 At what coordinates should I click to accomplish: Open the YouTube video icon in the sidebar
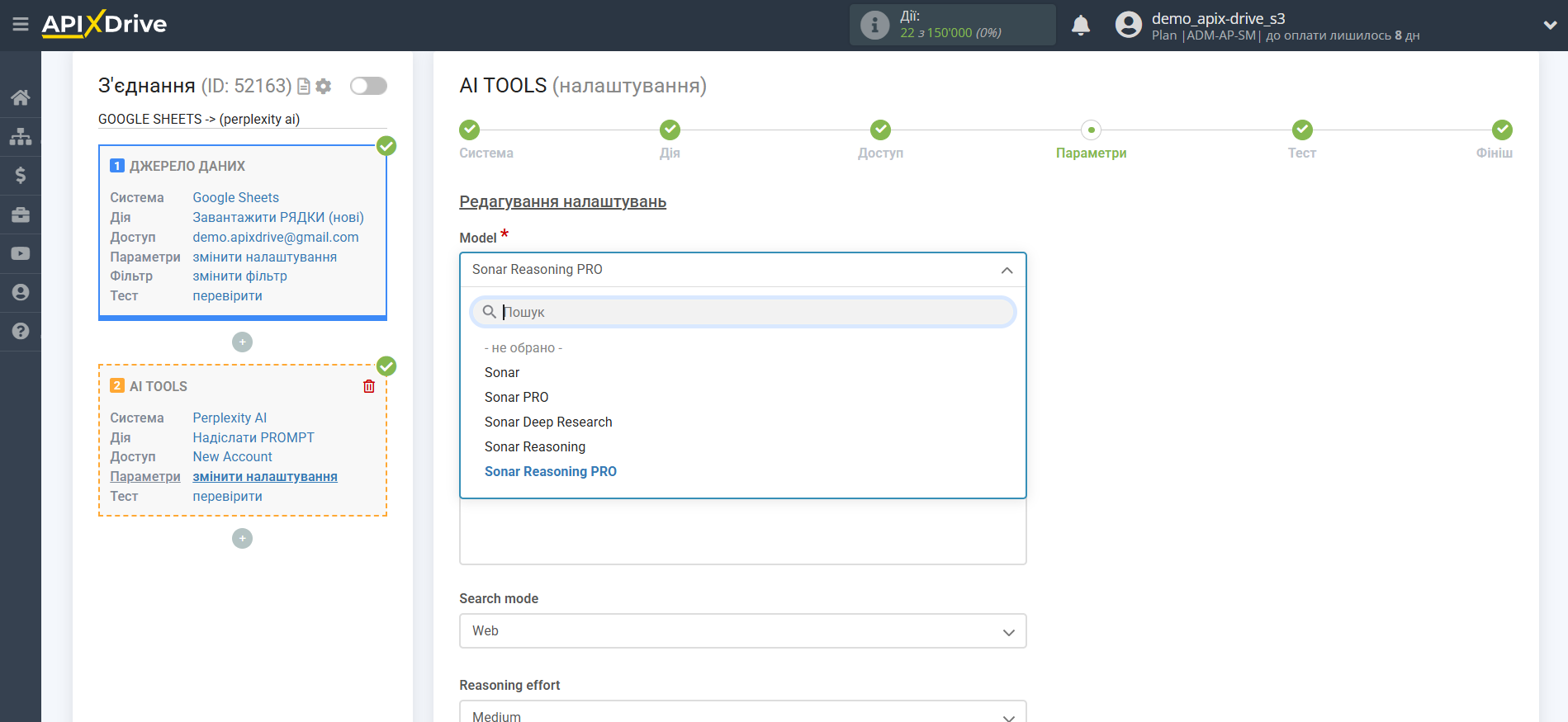[x=21, y=253]
